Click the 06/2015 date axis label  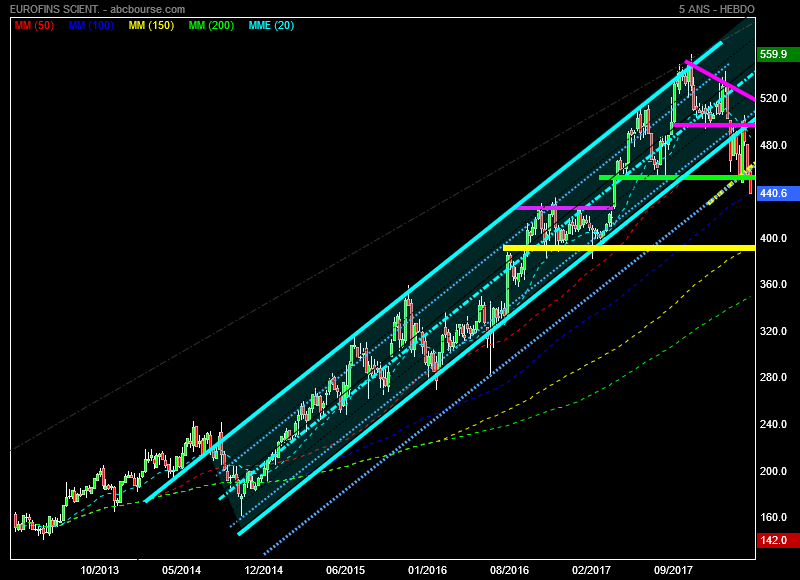coord(345,570)
